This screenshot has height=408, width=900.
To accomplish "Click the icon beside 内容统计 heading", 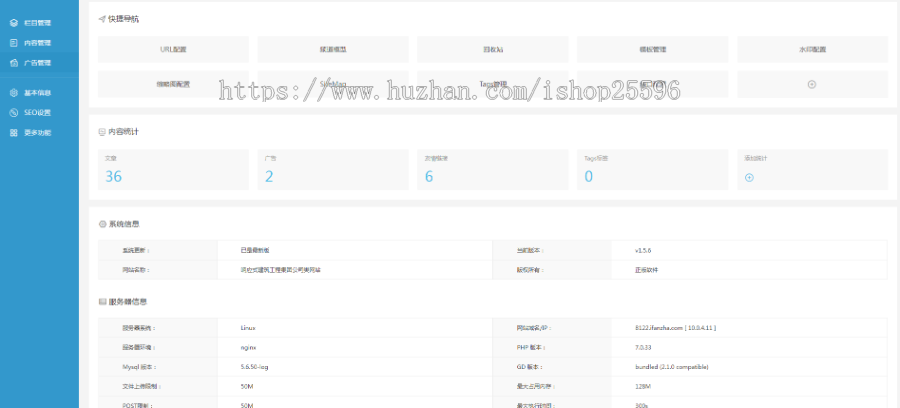I will tap(102, 132).
